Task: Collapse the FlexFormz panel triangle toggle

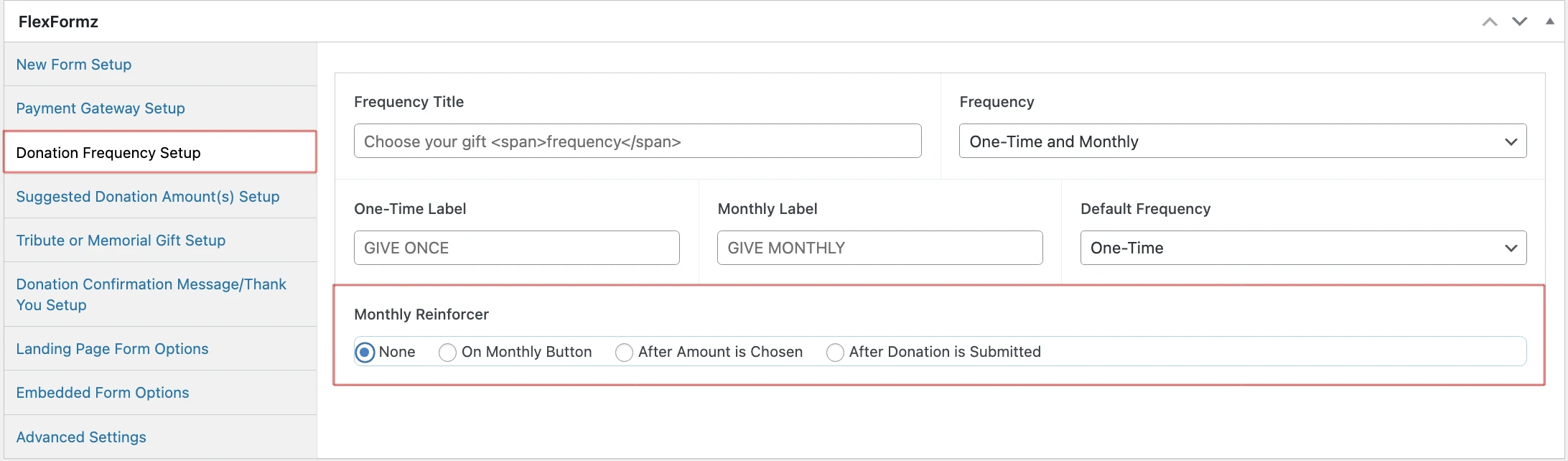Action: [x=1550, y=22]
